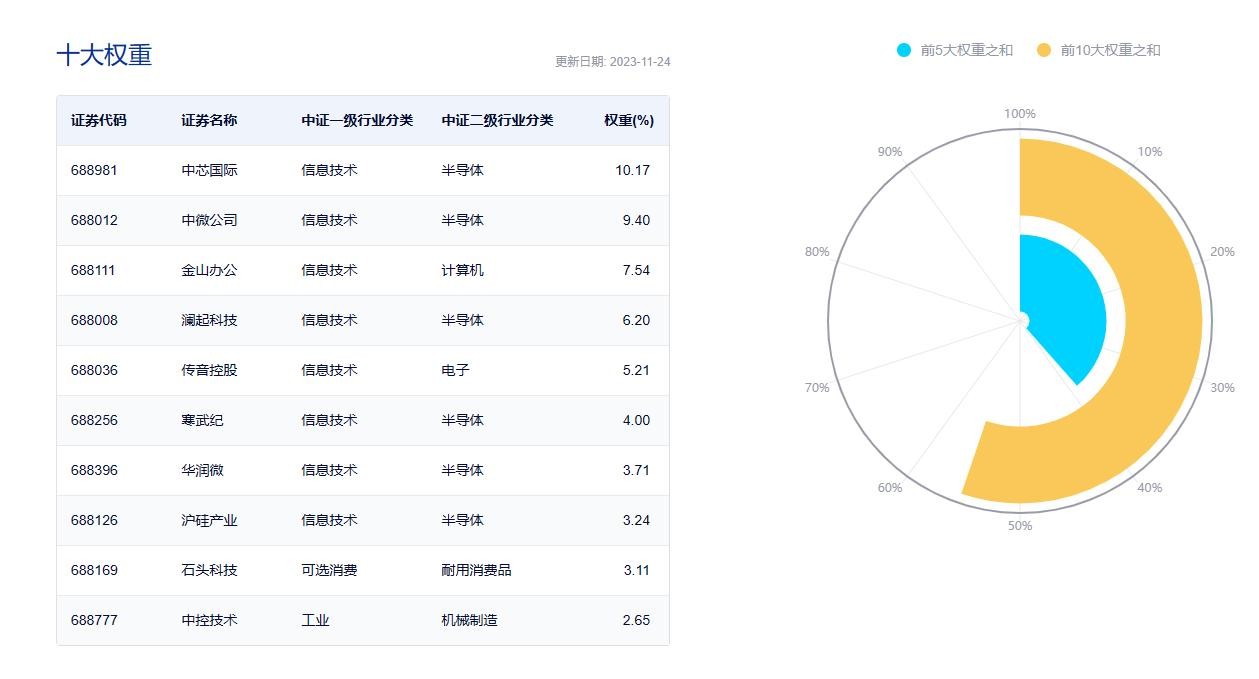Click the 中证一级行业分类 column header
This screenshot has height=679, width=1259.
[x=357, y=120]
